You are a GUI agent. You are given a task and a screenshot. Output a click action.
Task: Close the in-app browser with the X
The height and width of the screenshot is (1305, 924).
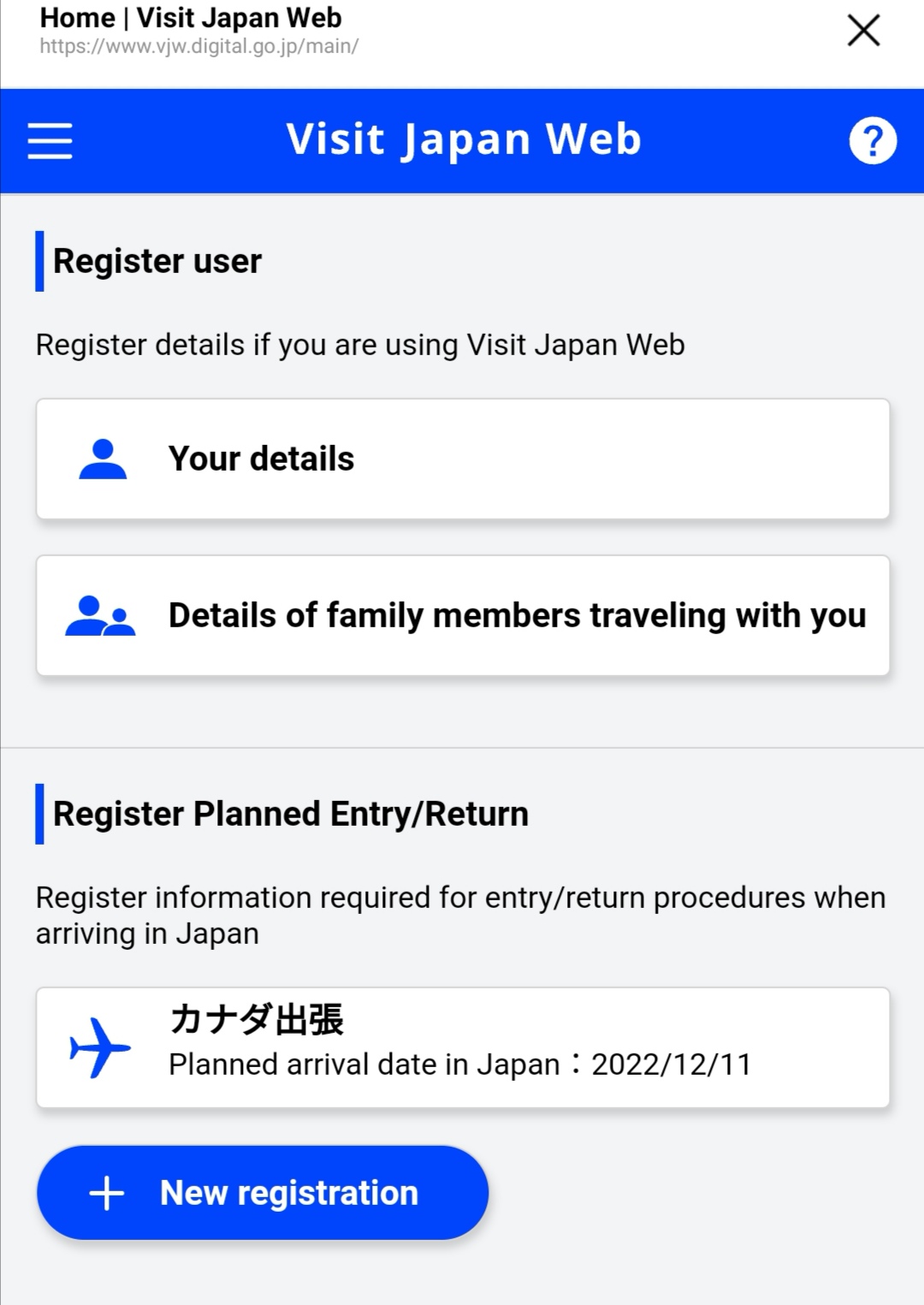(863, 31)
